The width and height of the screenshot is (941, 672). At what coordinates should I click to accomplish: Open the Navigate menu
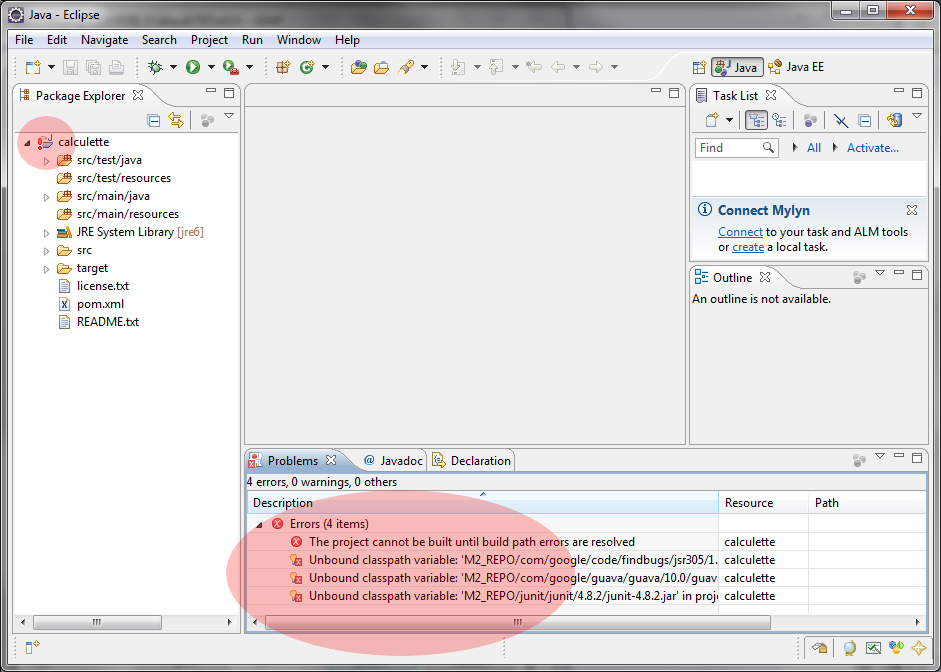tap(104, 40)
